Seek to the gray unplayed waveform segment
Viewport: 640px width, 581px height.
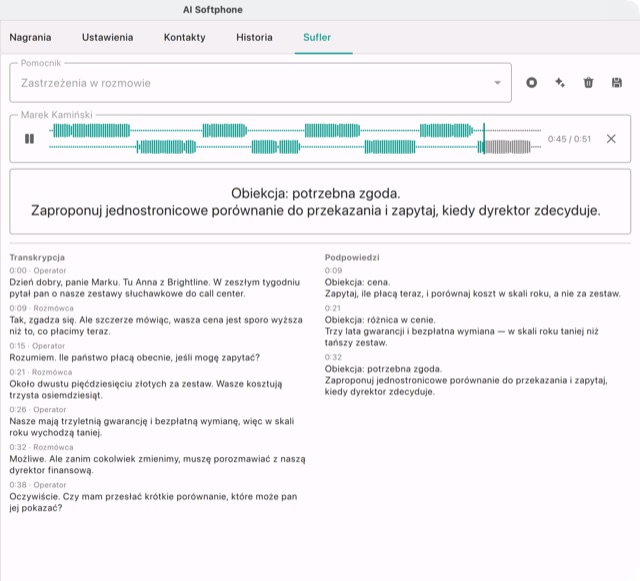point(508,147)
